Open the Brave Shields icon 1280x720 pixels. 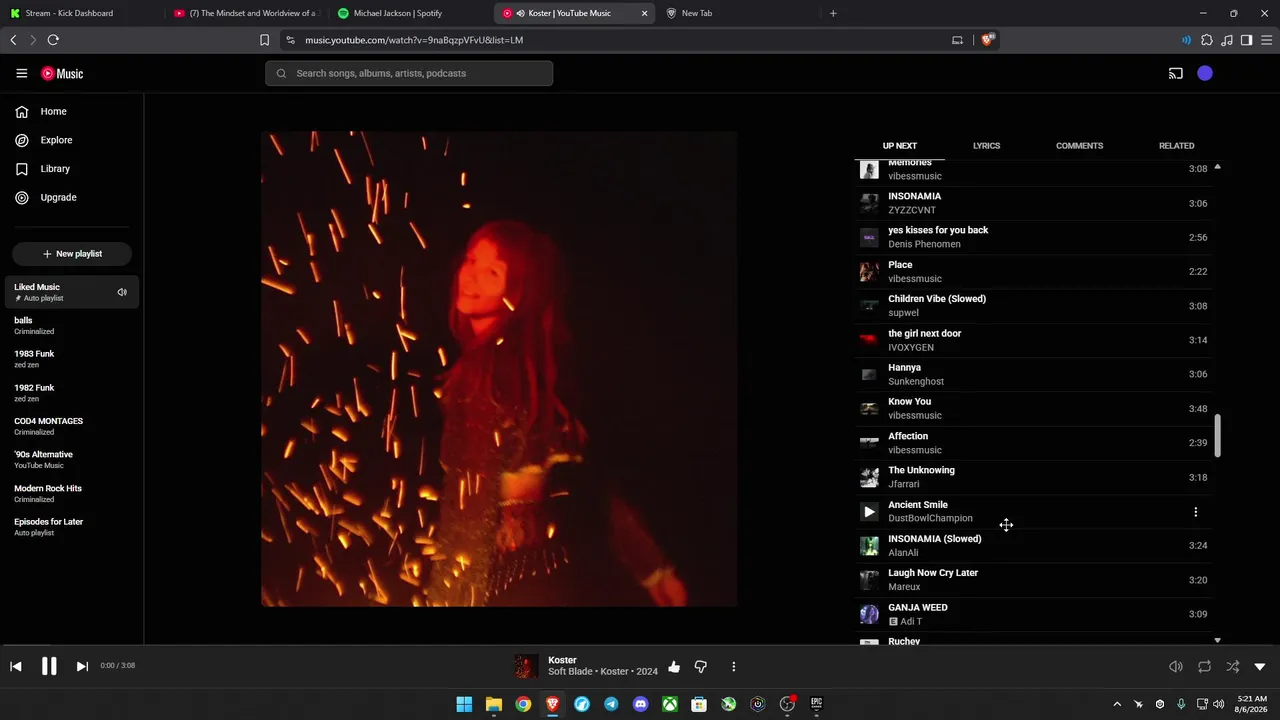[x=987, y=40]
